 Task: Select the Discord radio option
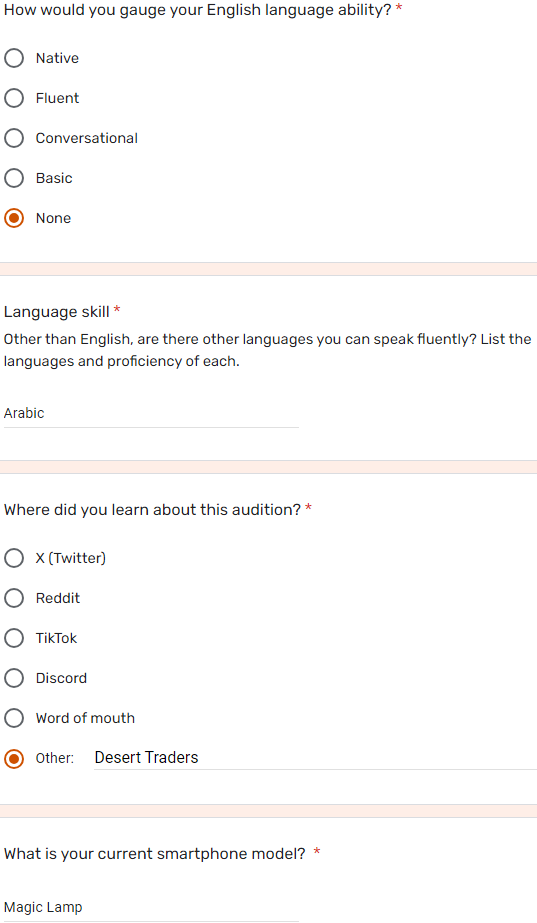[x=14, y=678]
